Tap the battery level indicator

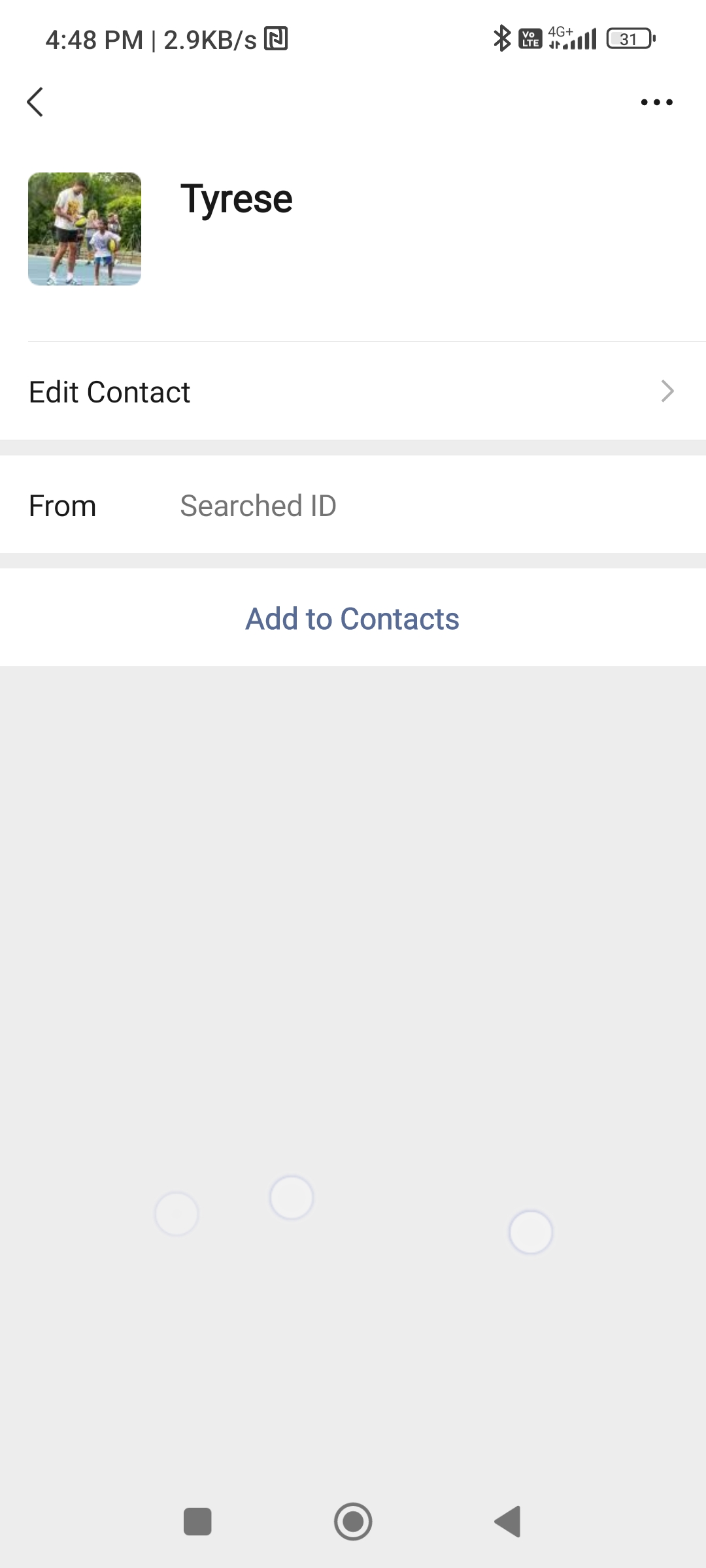[631, 39]
